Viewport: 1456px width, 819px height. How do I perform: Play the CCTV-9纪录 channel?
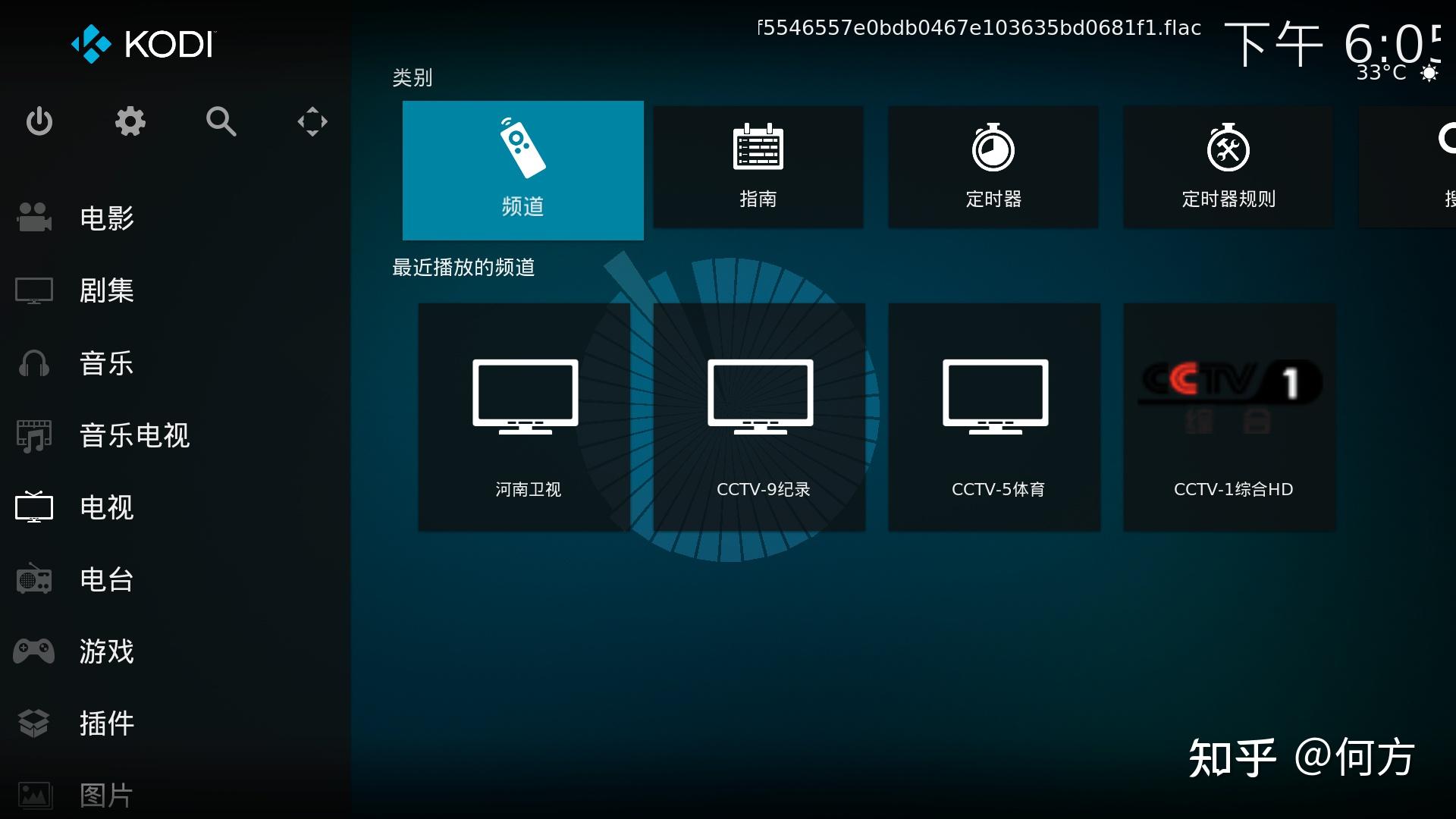point(759,417)
